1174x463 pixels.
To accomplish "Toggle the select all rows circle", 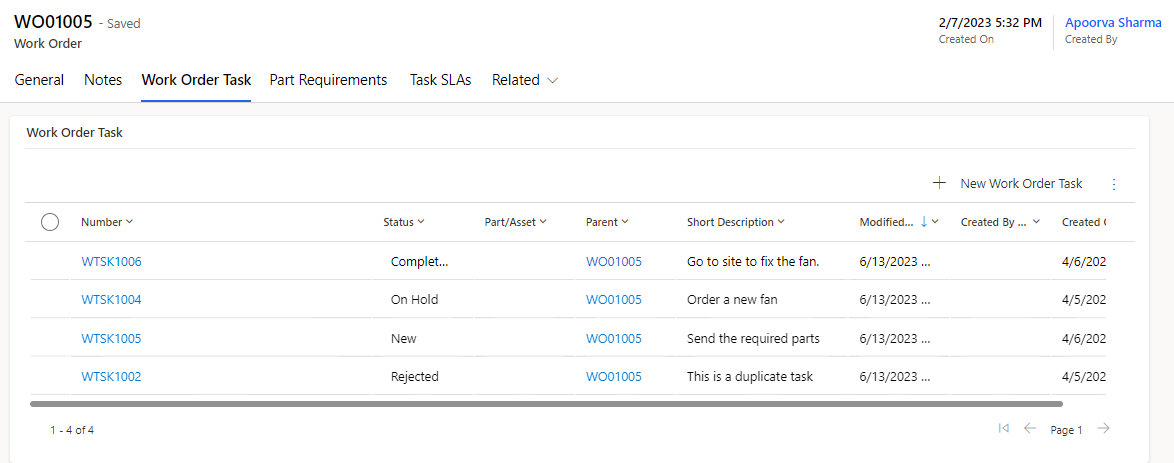I will point(50,222).
